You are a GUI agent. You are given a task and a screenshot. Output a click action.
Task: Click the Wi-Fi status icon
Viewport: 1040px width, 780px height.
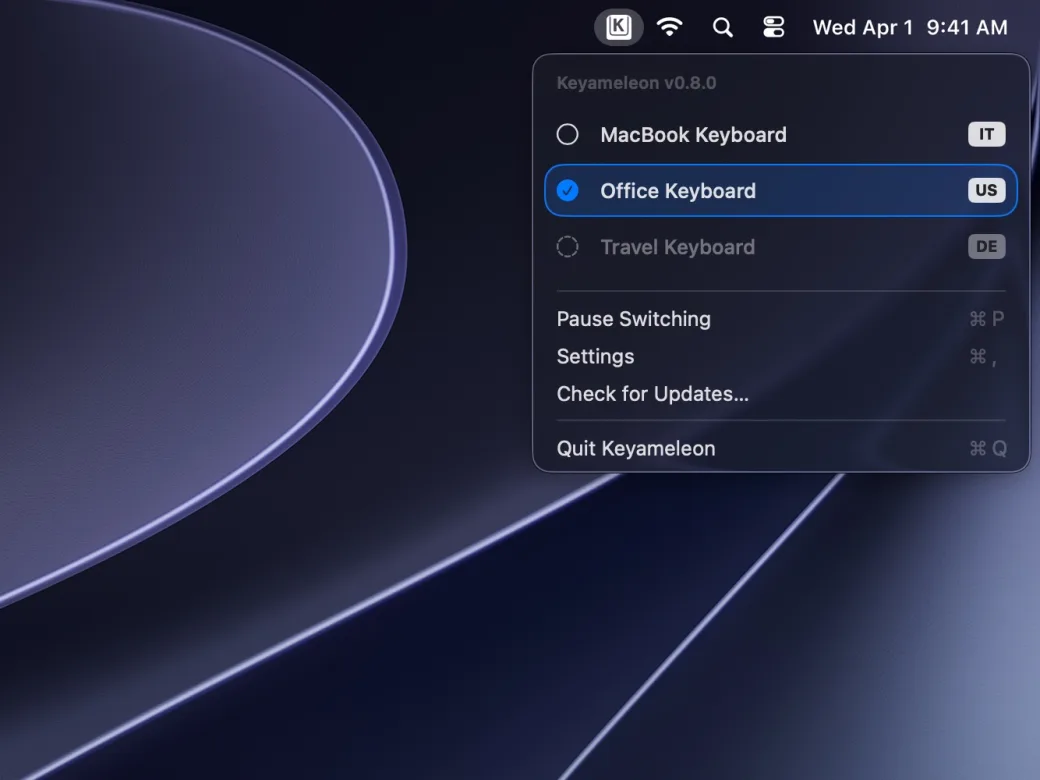669,27
